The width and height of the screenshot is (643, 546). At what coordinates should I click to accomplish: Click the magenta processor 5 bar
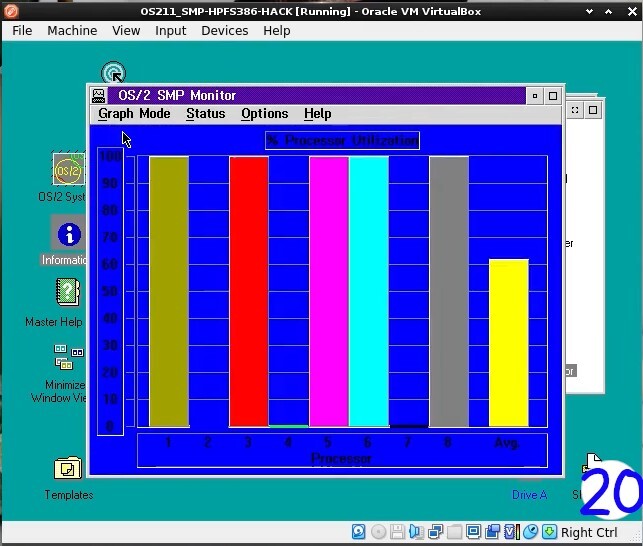329,292
